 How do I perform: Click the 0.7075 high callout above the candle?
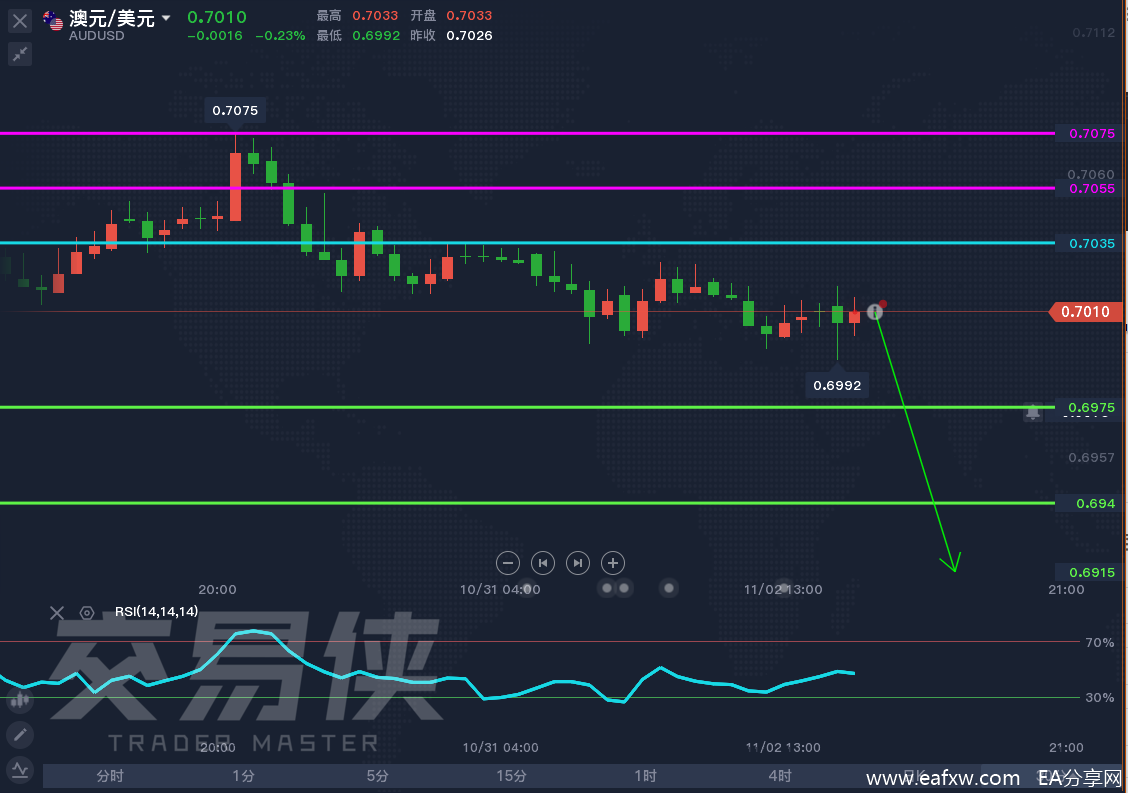coord(235,110)
